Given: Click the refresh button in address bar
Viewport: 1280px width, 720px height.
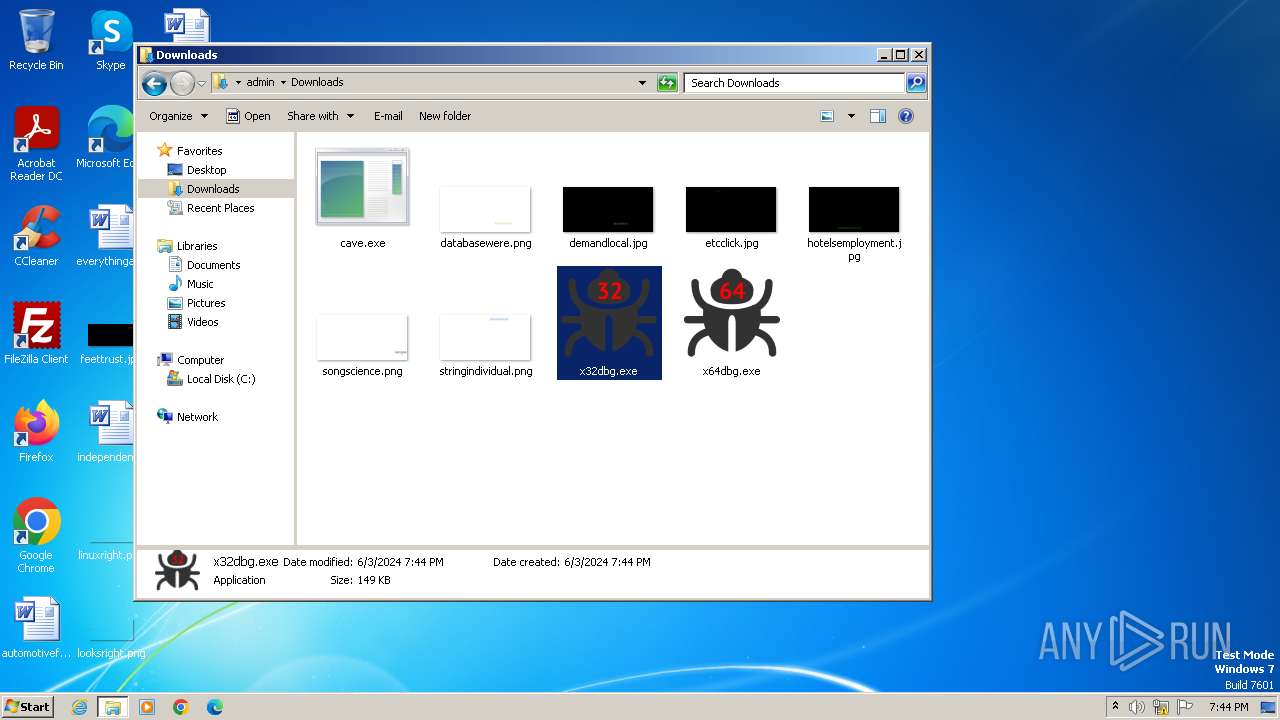Looking at the screenshot, I should tap(667, 83).
